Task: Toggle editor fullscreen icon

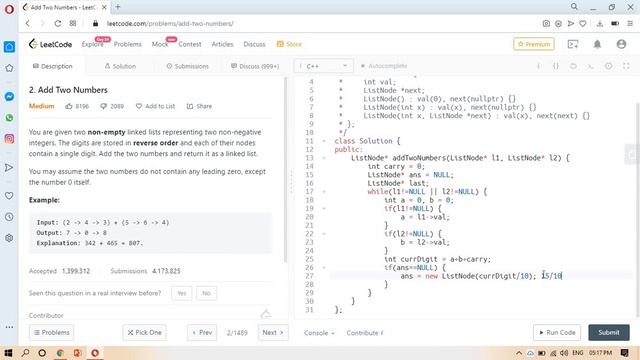Action: pos(626,66)
